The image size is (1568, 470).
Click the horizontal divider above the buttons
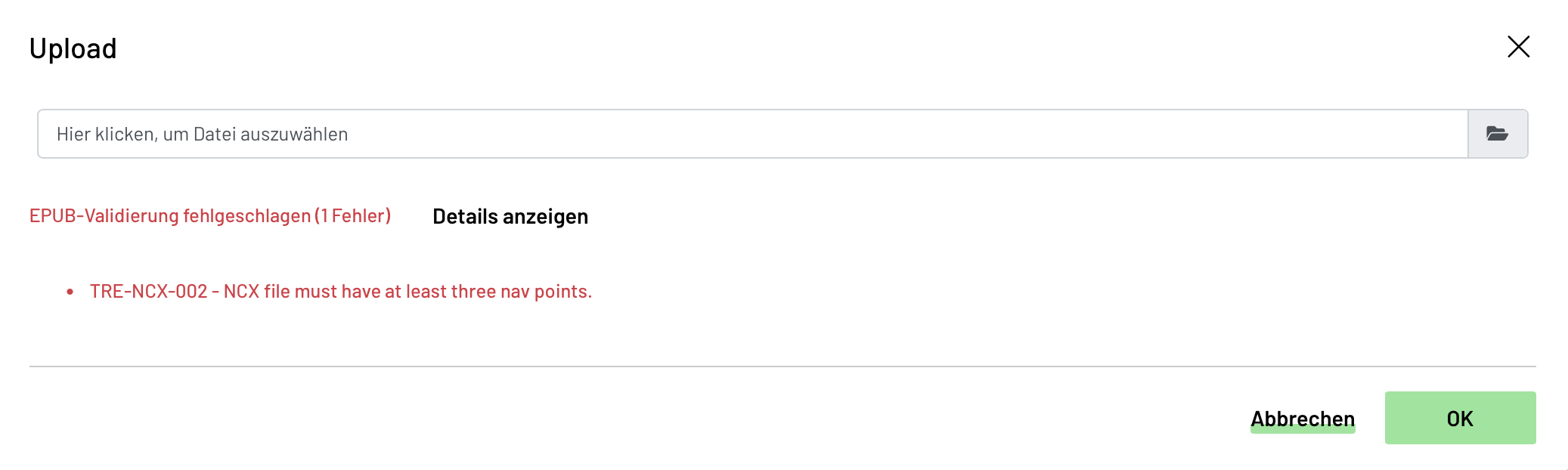coord(782,366)
